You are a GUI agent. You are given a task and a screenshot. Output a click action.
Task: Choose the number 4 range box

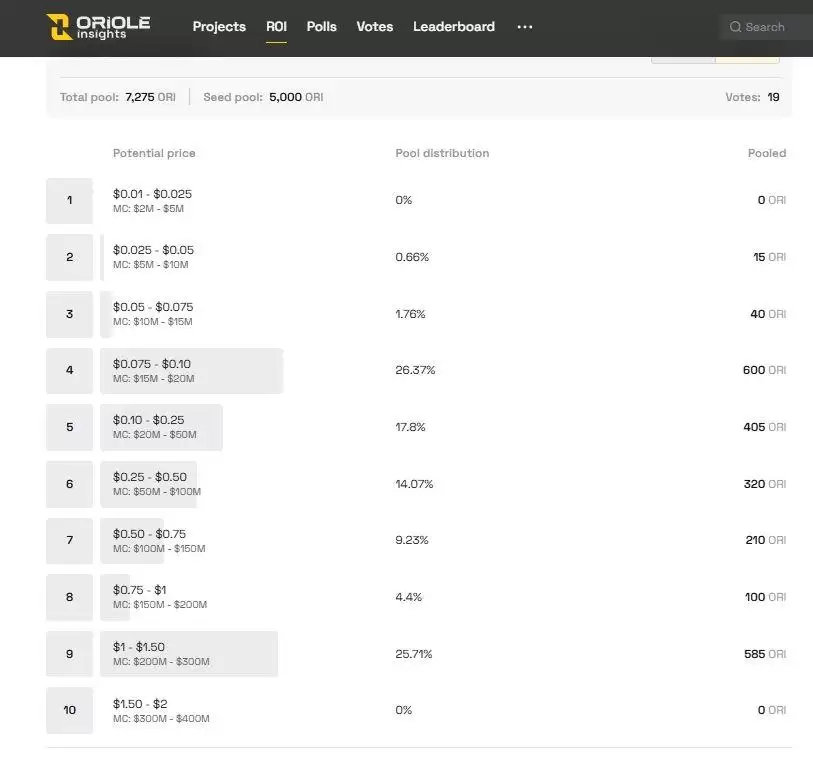[69, 370]
